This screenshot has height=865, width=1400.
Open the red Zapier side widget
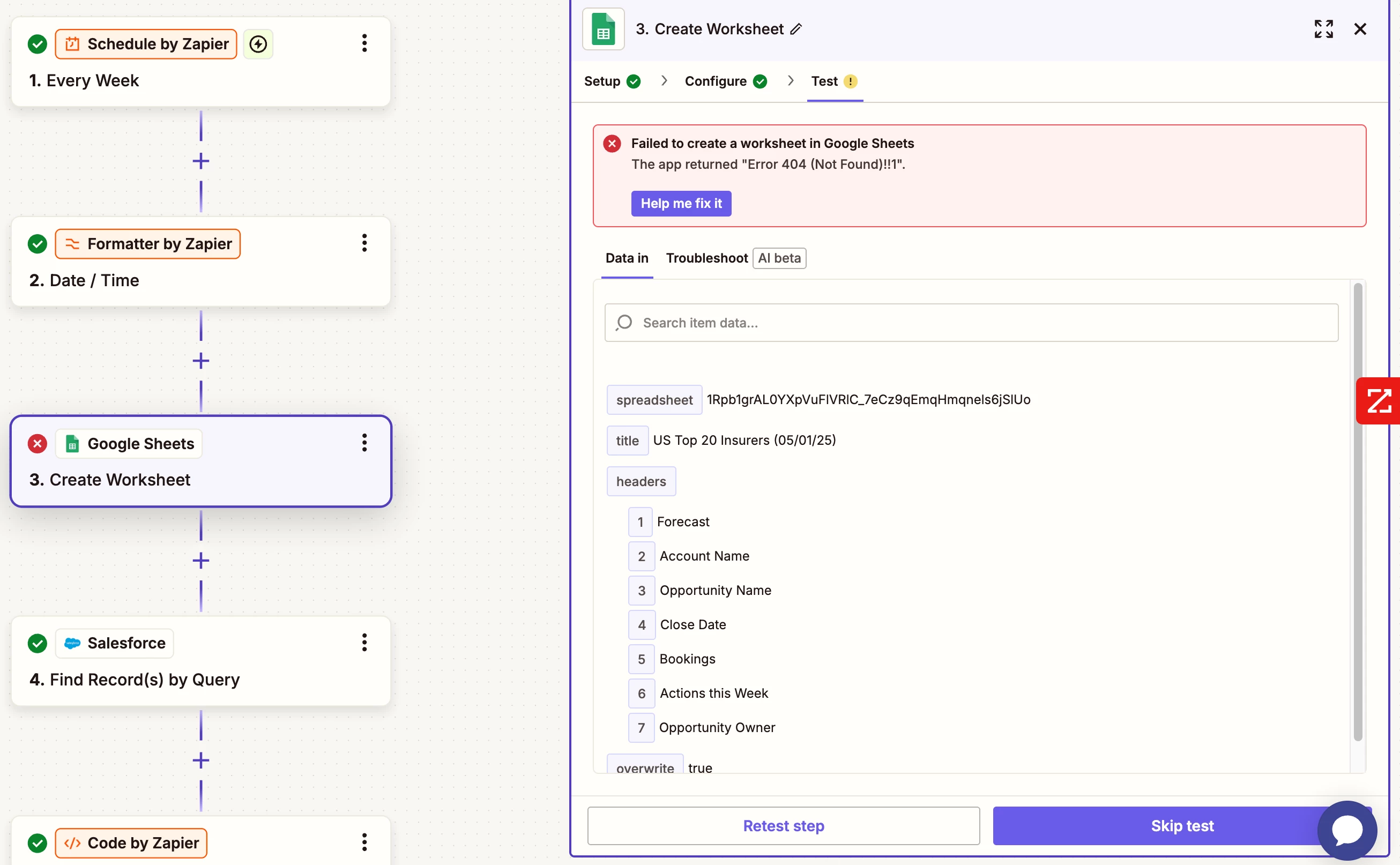1377,400
